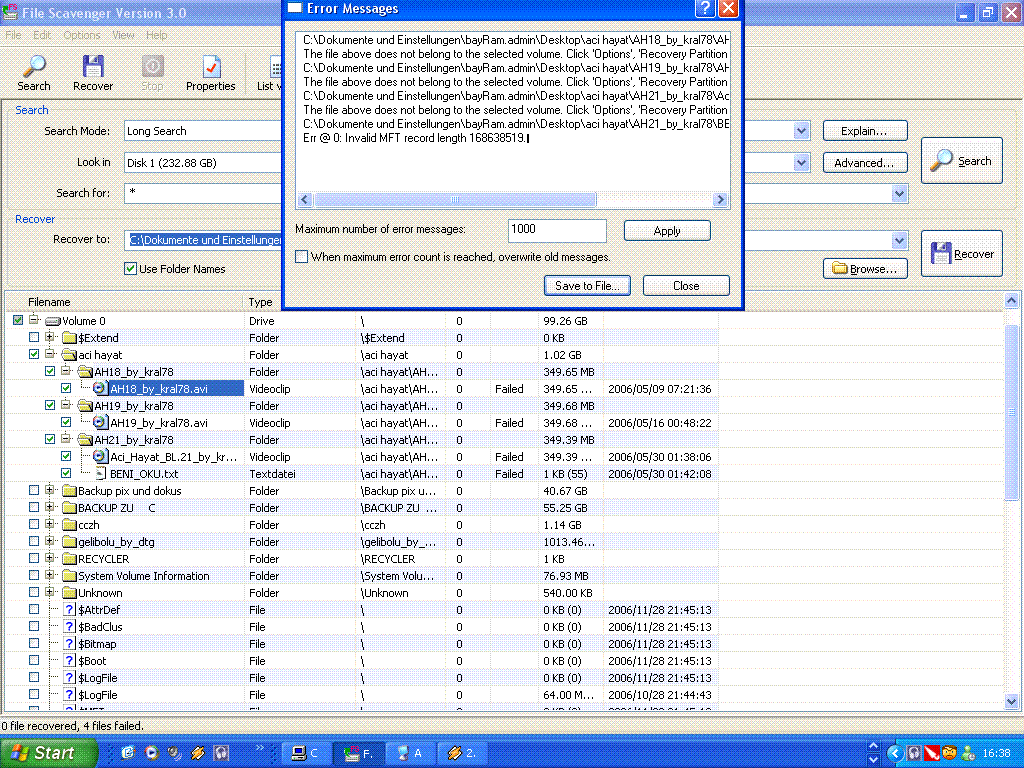Uncheck the Volume 0 checkbox
Screen dimensions: 1024x768
click(18, 320)
